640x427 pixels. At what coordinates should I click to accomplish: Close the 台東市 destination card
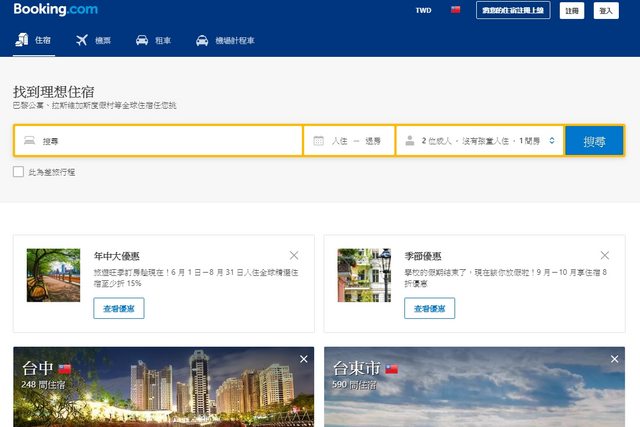(615, 359)
